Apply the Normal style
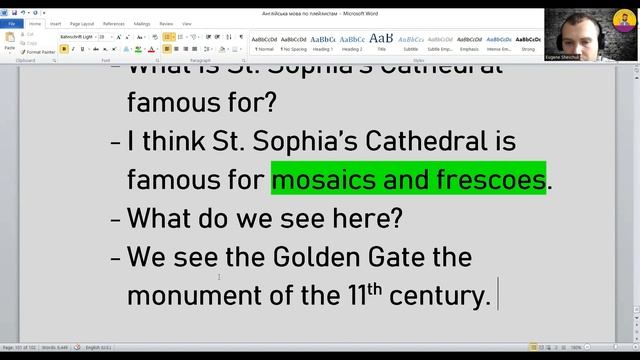Viewport: 640px width, 360px height. (x=264, y=43)
